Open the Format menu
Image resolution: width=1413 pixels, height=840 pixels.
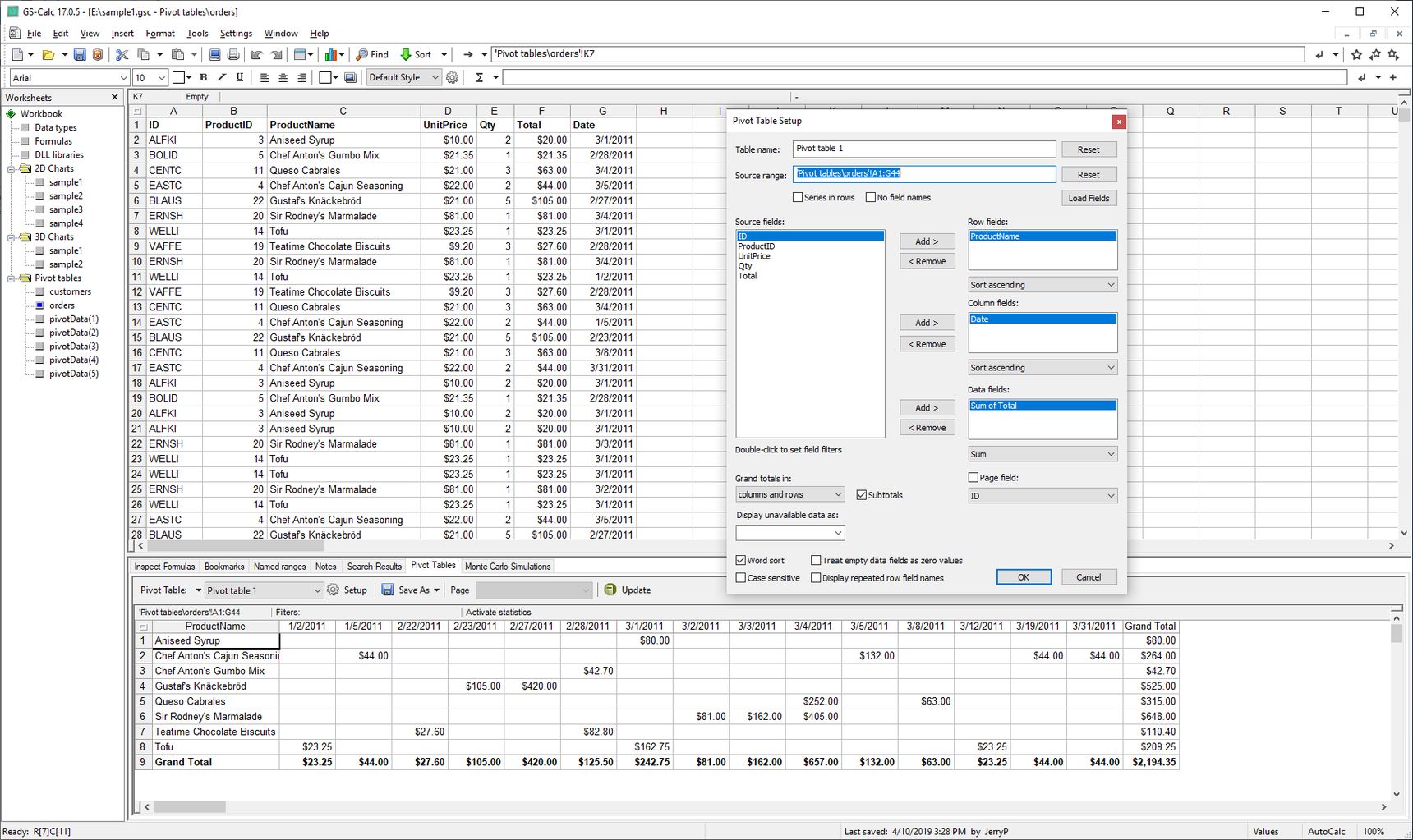coord(159,34)
